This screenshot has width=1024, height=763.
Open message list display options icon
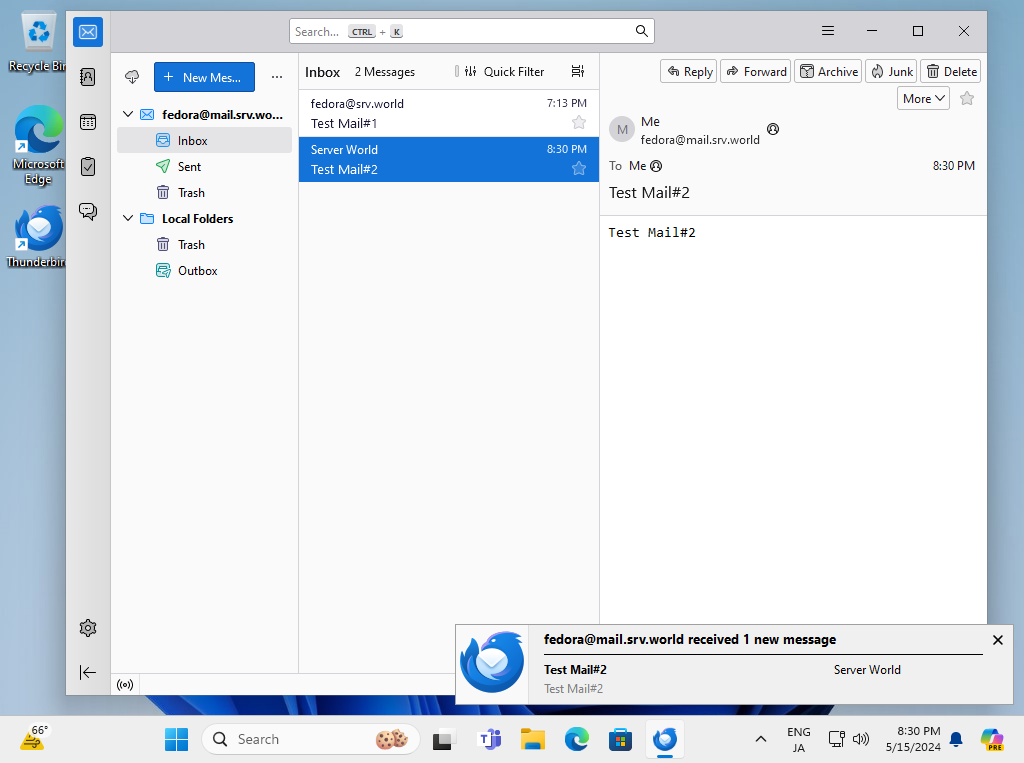click(x=577, y=72)
